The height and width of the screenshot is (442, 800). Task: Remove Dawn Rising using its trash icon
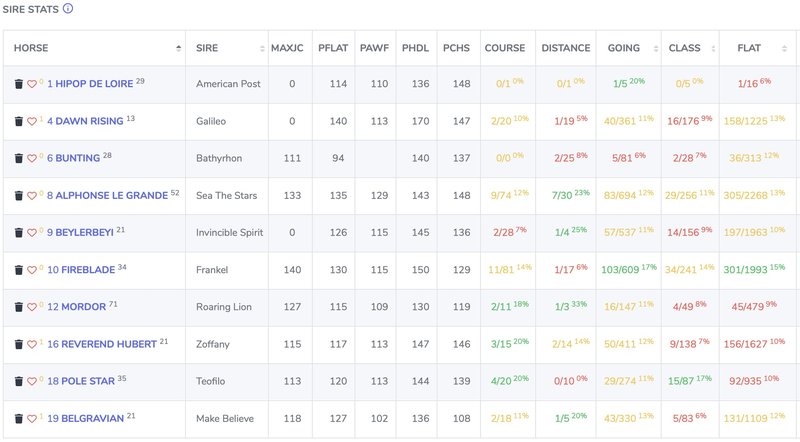(18, 121)
